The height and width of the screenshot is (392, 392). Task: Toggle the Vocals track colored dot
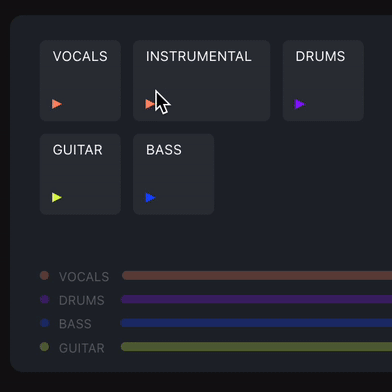(44, 276)
